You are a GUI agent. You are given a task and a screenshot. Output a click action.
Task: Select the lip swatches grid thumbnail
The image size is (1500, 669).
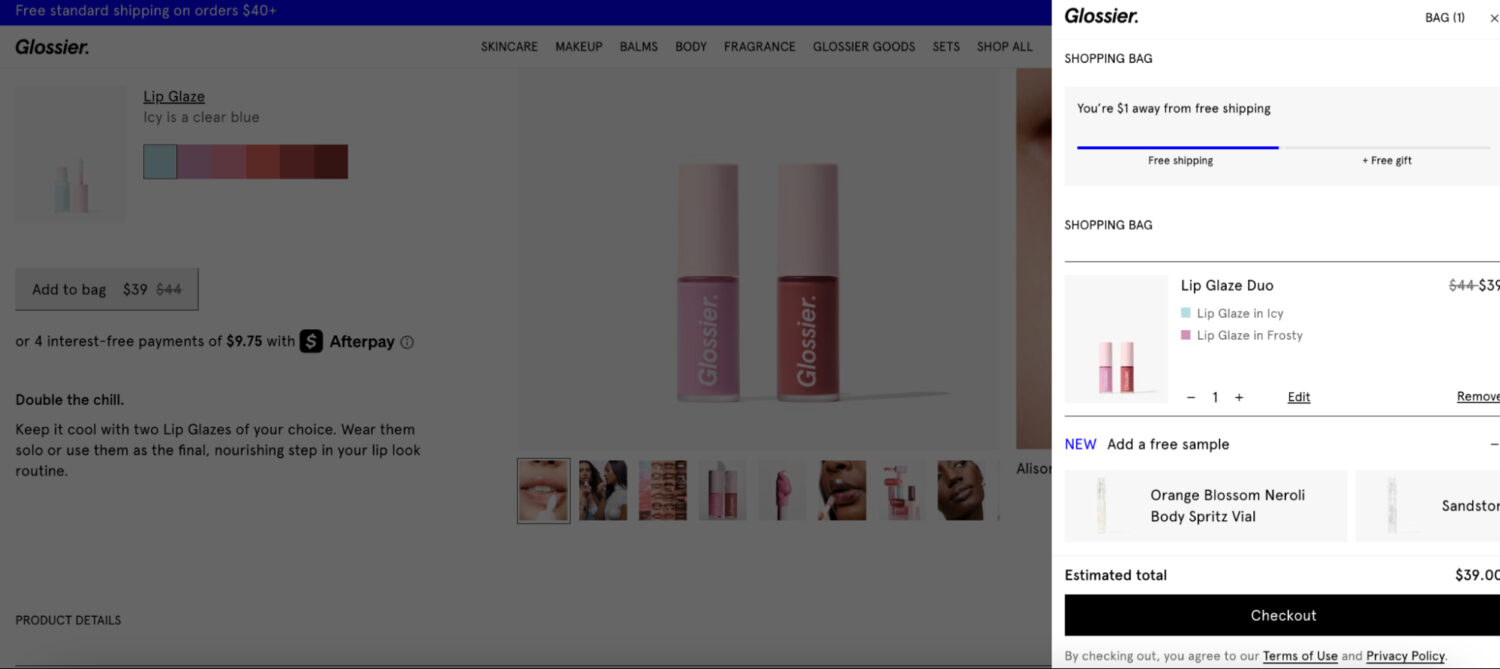pyautogui.click(x=663, y=490)
